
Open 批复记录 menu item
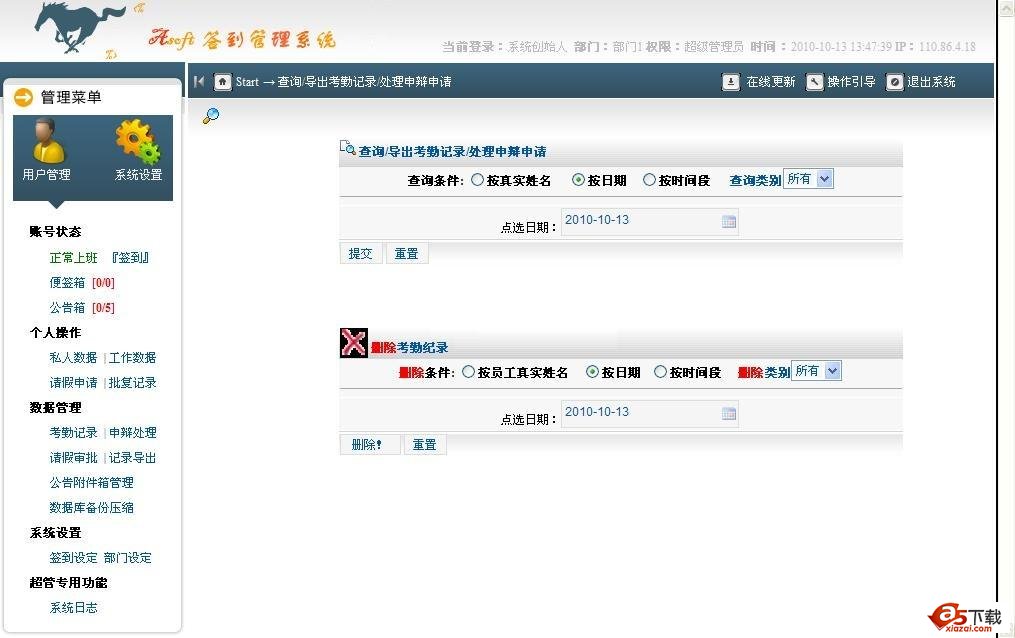click(x=132, y=383)
